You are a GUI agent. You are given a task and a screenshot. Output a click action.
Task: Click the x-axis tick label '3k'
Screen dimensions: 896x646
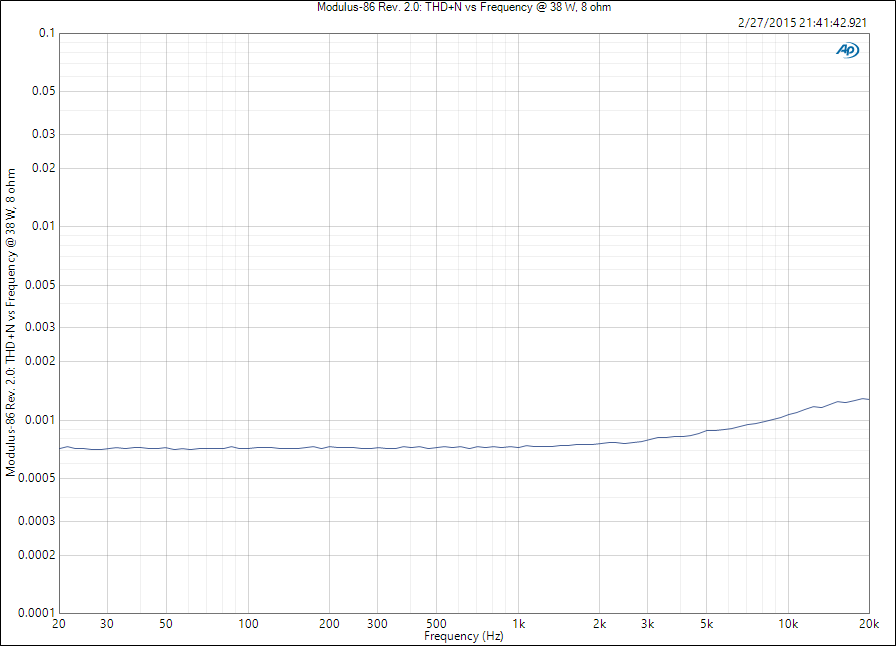coord(647,624)
